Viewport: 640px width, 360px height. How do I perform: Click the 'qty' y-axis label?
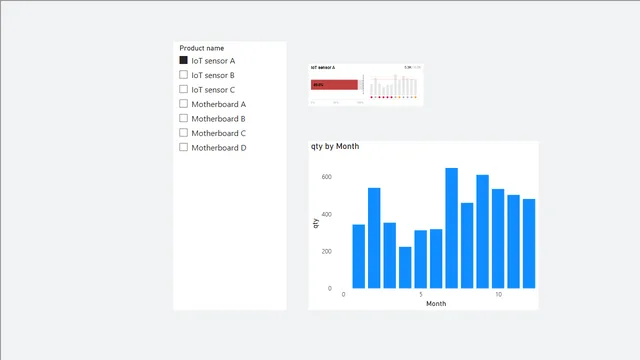[315, 223]
